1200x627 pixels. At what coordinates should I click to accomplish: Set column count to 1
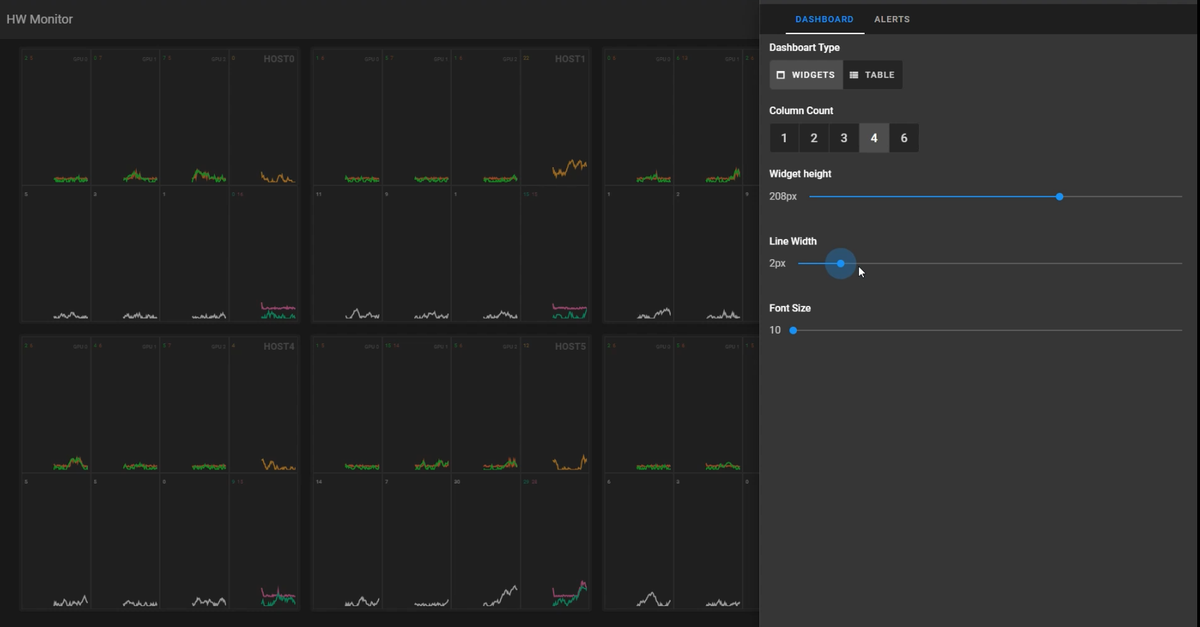pos(784,138)
